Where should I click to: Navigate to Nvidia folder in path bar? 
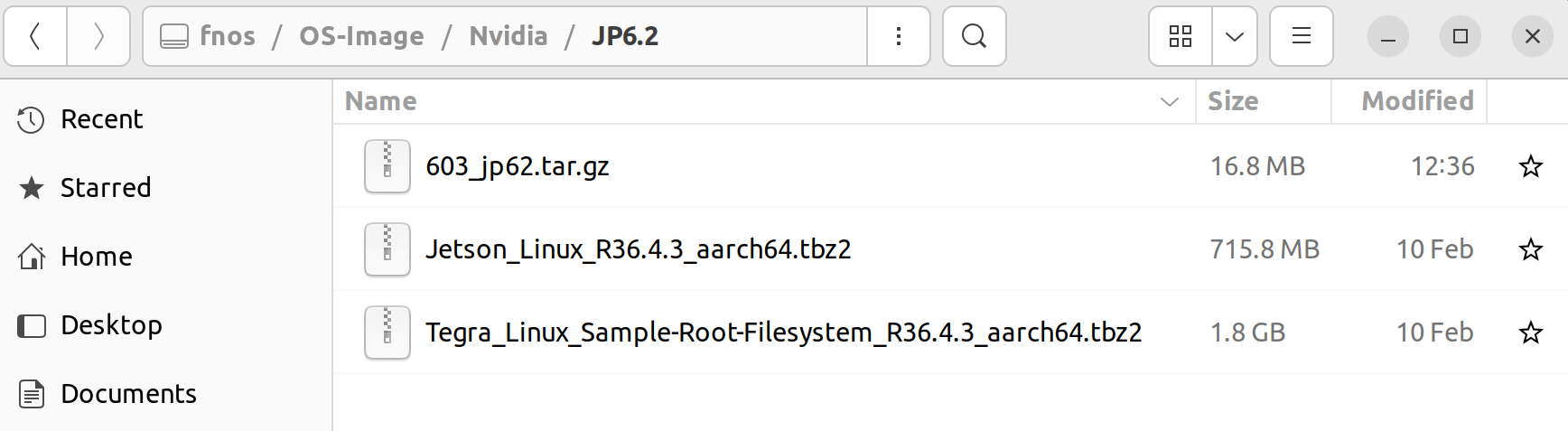point(509,36)
